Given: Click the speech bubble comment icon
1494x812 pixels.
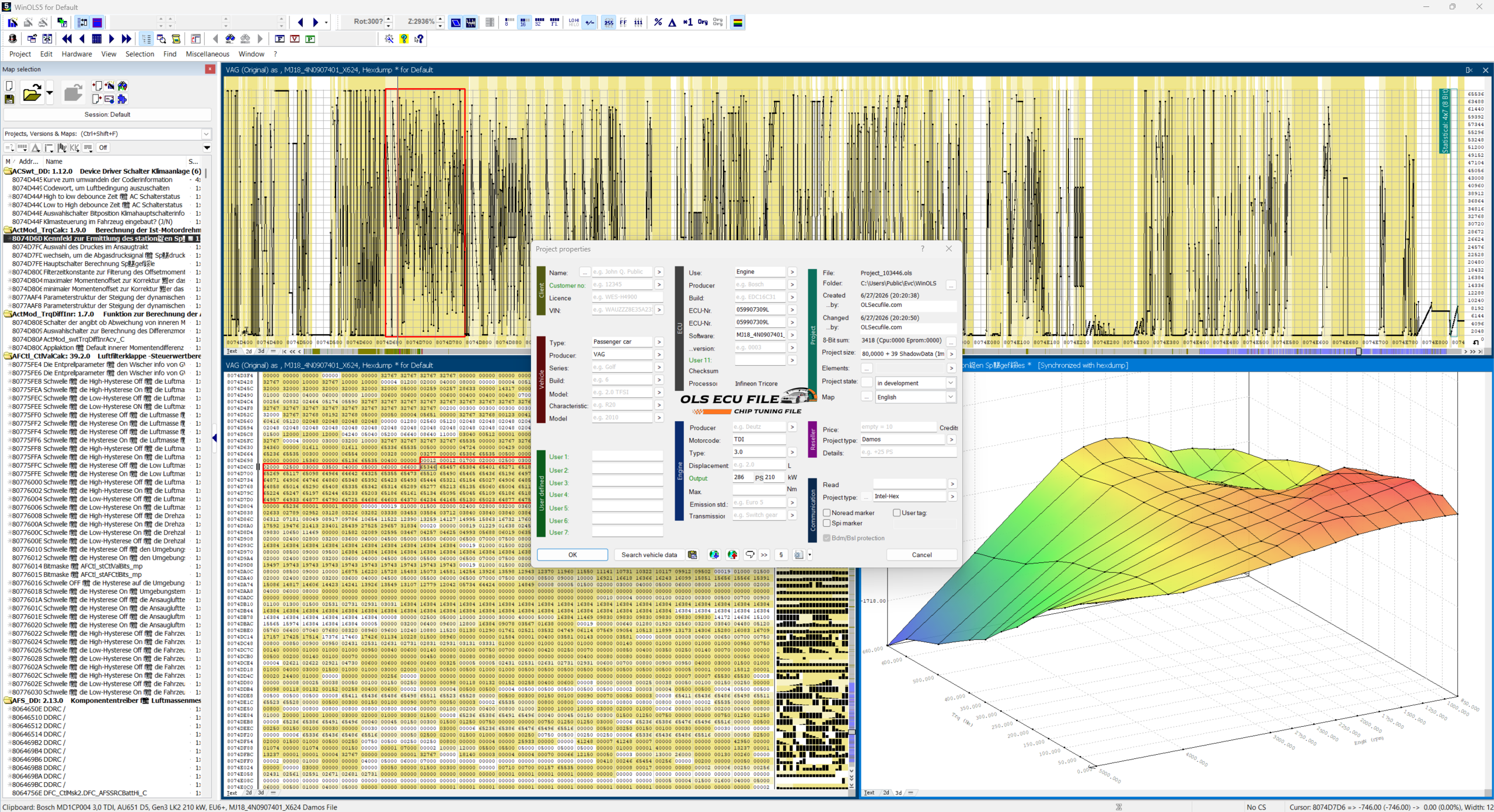Looking at the screenshot, I should coord(750,555).
